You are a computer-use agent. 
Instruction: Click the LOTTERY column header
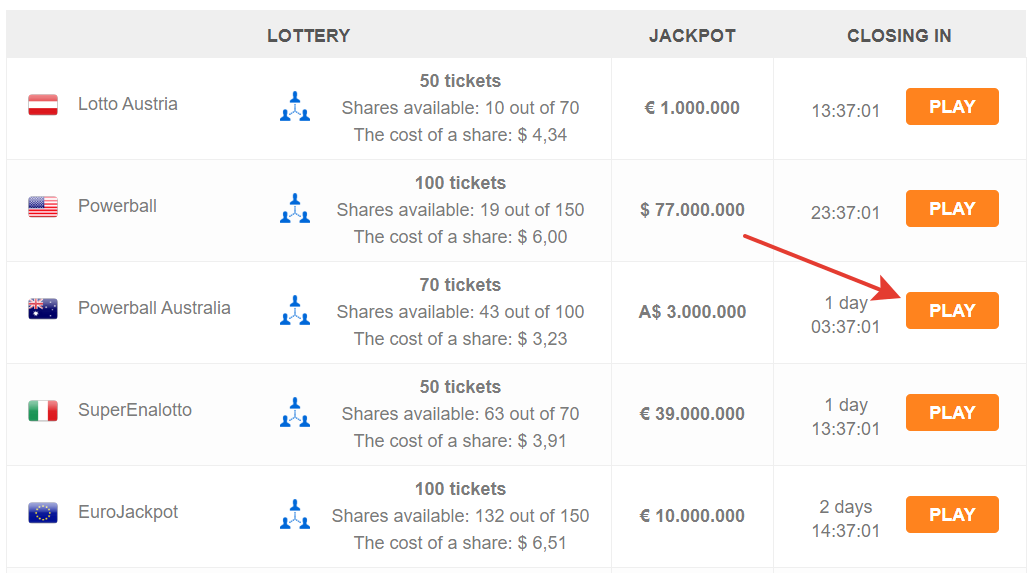point(308,36)
